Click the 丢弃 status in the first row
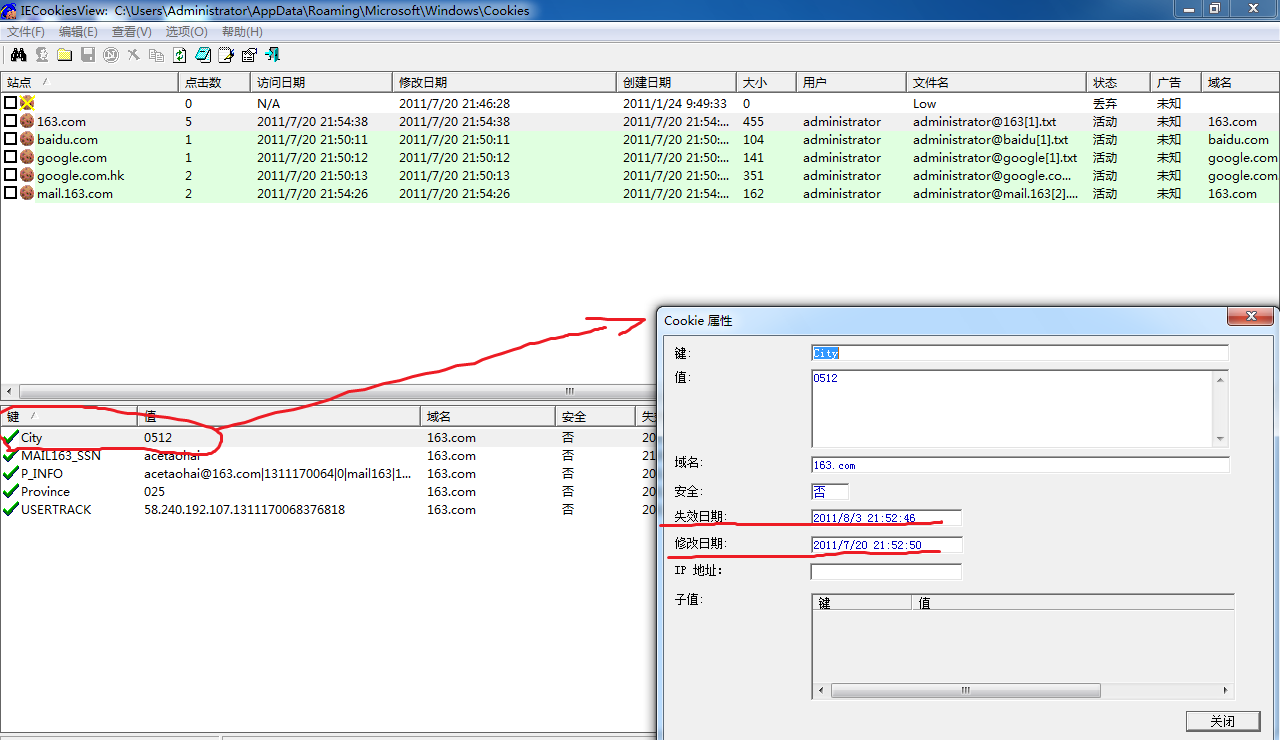 click(1105, 103)
